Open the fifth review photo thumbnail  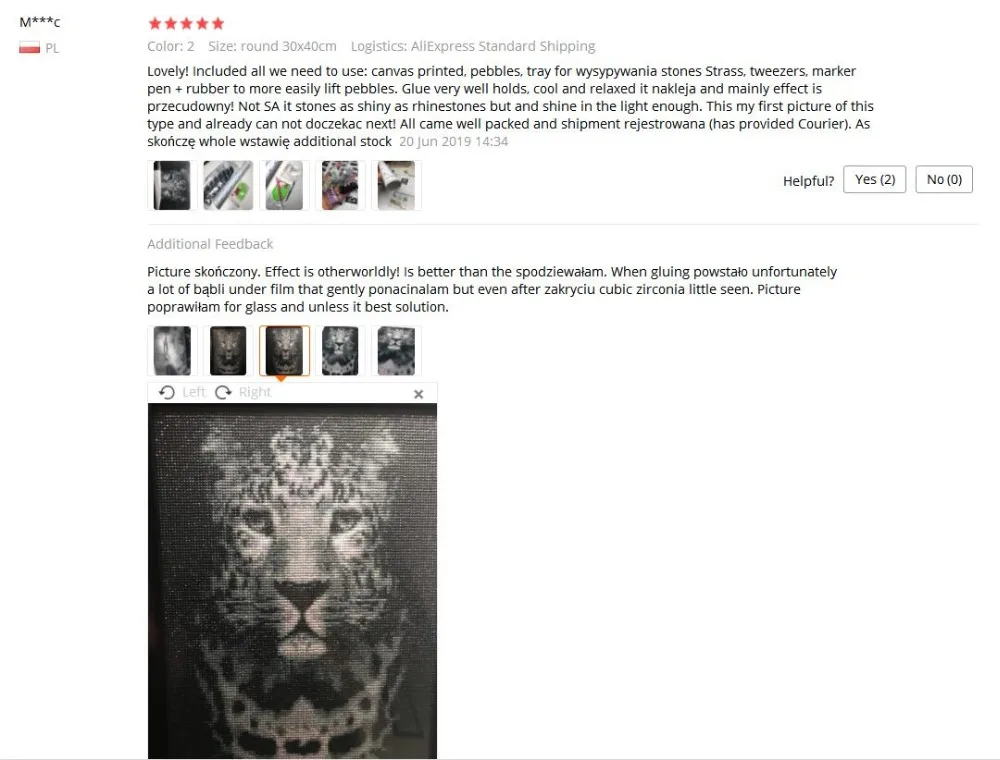[x=396, y=186]
